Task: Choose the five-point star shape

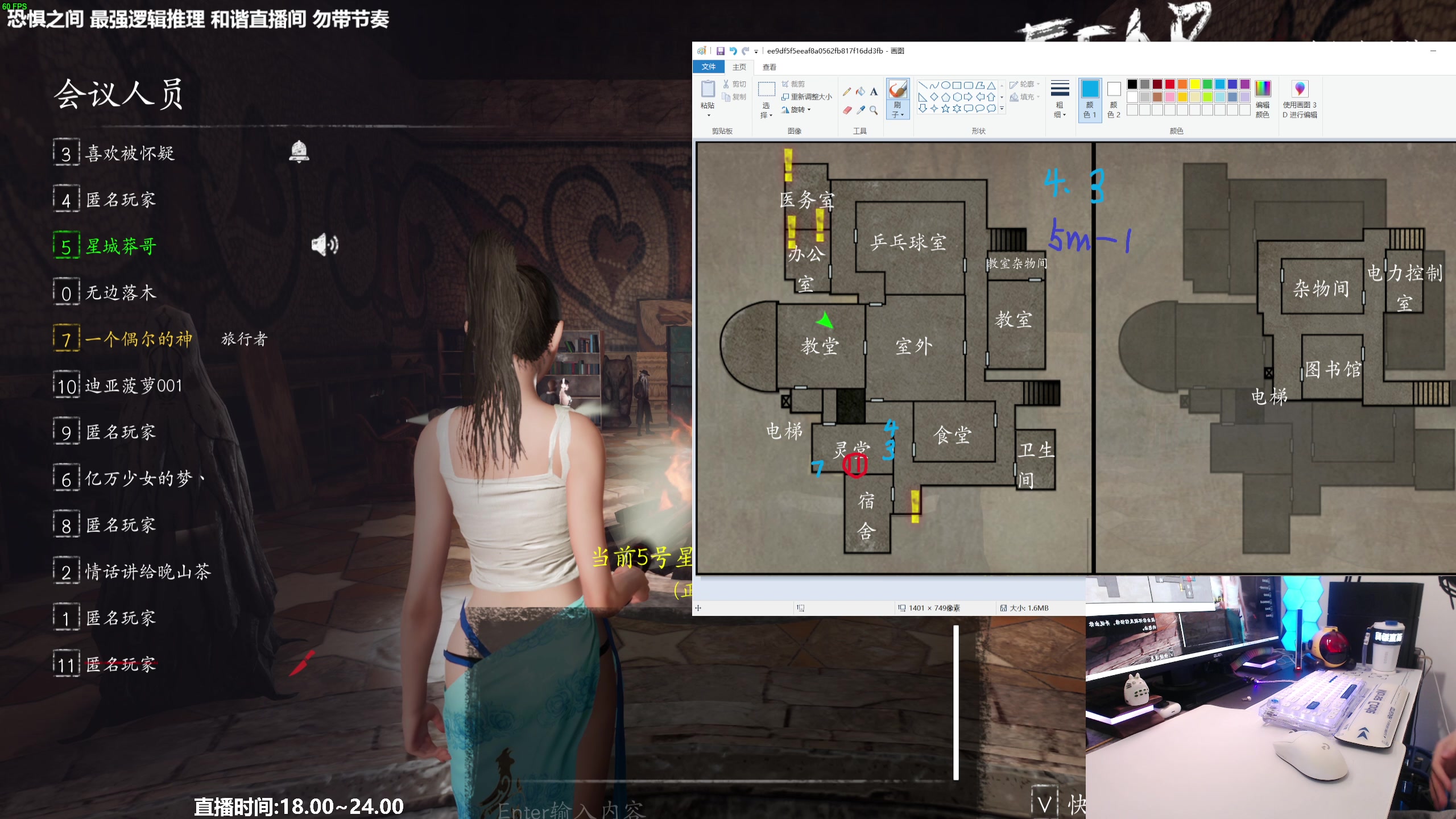Action: pos(945,109)
